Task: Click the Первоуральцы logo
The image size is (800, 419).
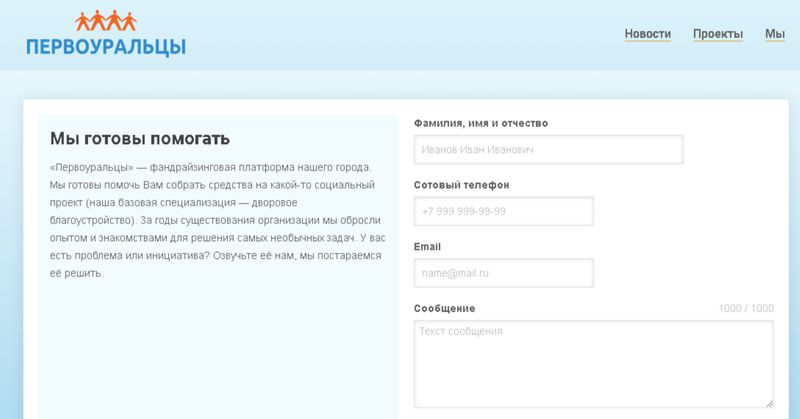Action: coord(106,34)
